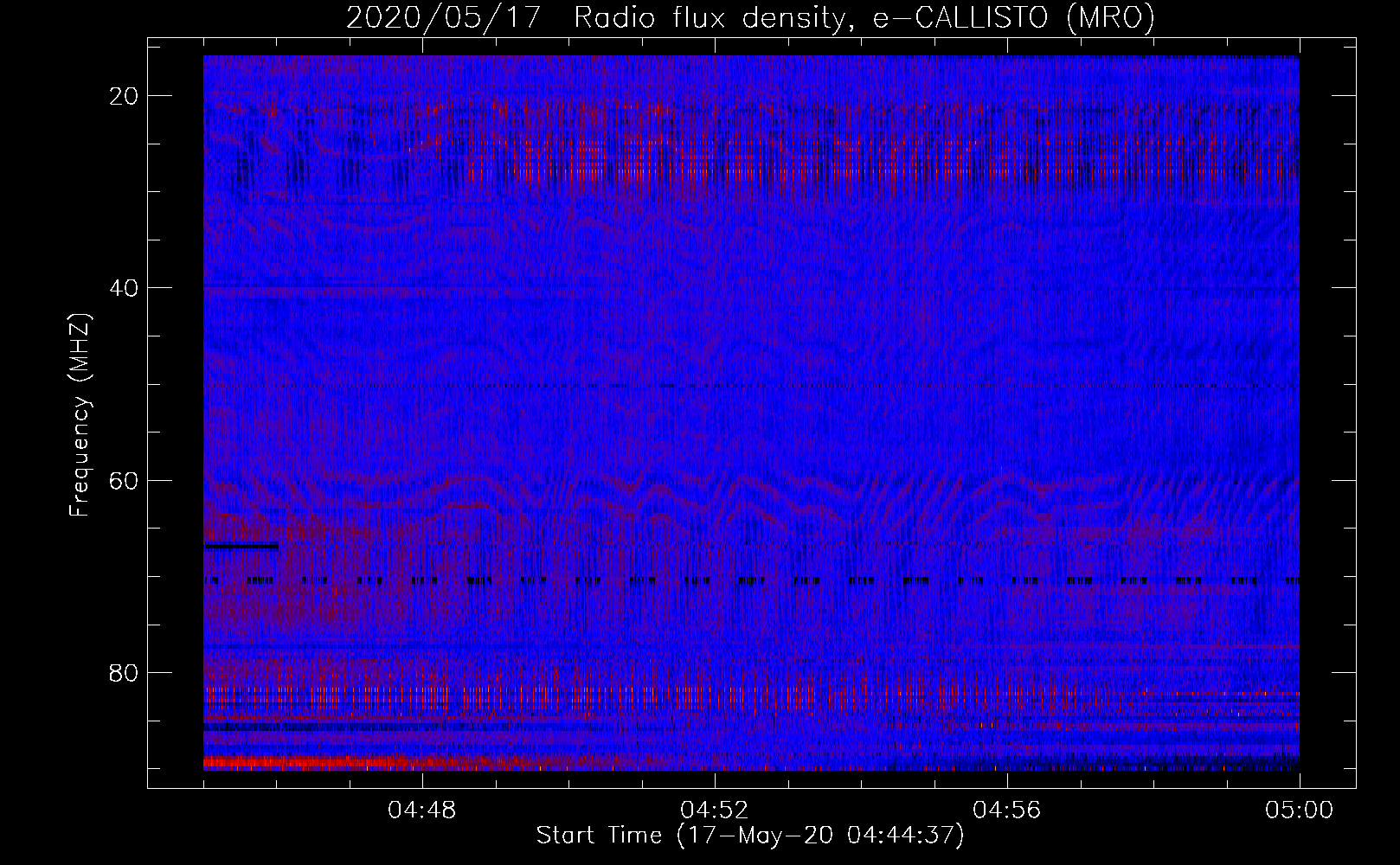
Task: Click the 04:52 time tick label
Action: (x=715, y=811)
